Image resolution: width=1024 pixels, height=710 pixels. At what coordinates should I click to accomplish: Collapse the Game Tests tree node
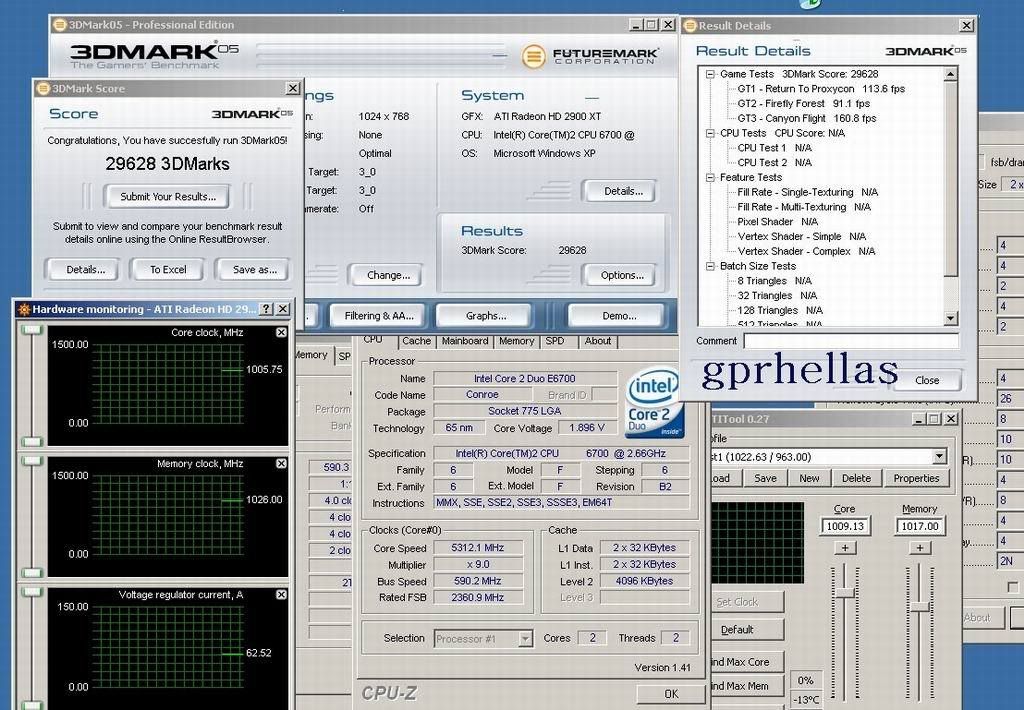pyautogui.click(x=711, y=74)
